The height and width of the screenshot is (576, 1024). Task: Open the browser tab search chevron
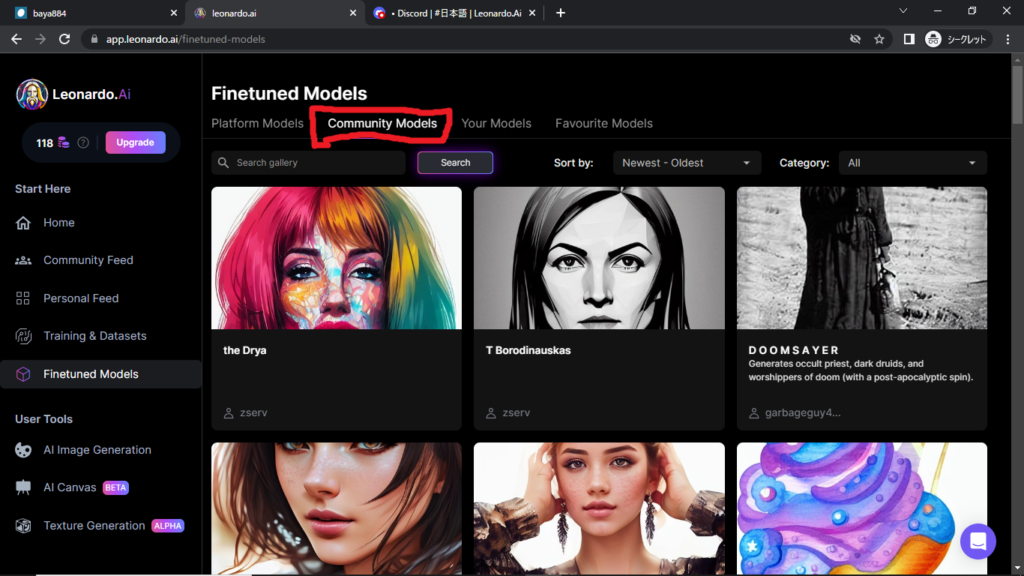click(903, 12)
